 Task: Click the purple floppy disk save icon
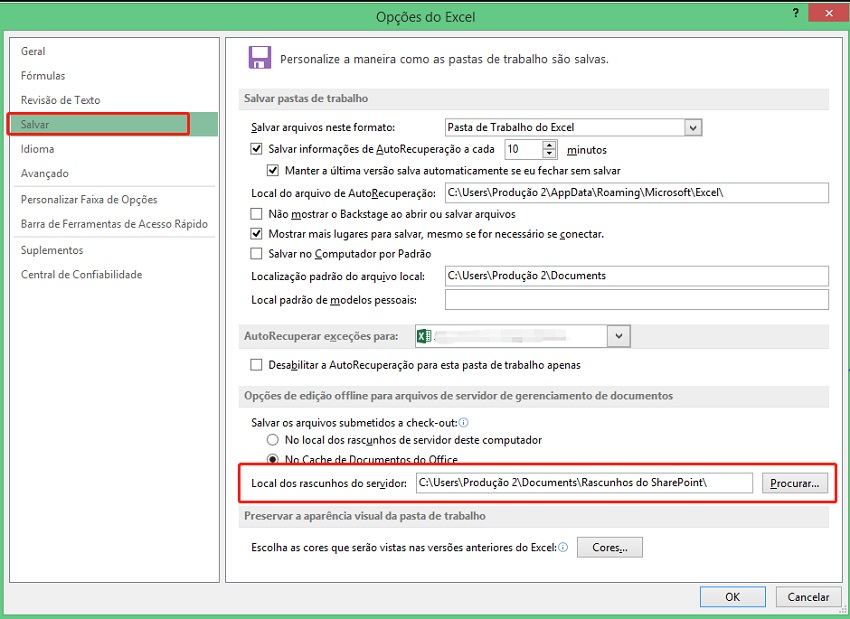[x=260, y=57]
